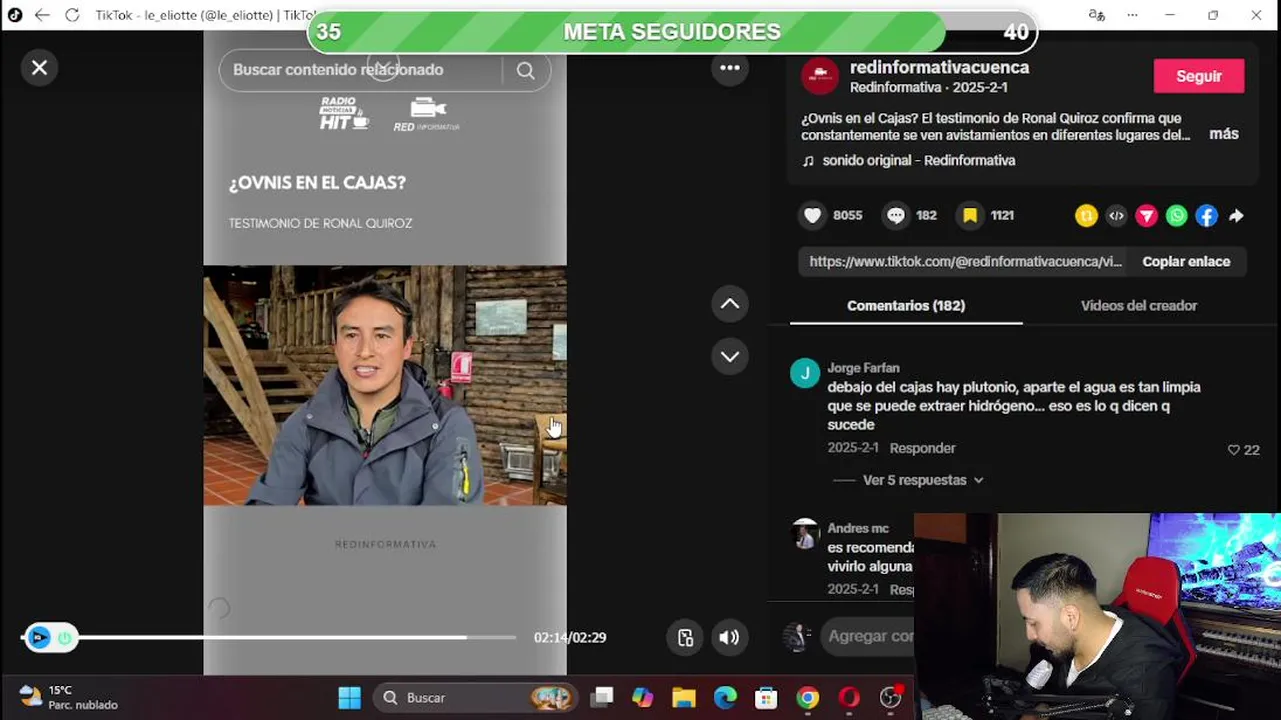Click the browser back arrow

point(42,15)
